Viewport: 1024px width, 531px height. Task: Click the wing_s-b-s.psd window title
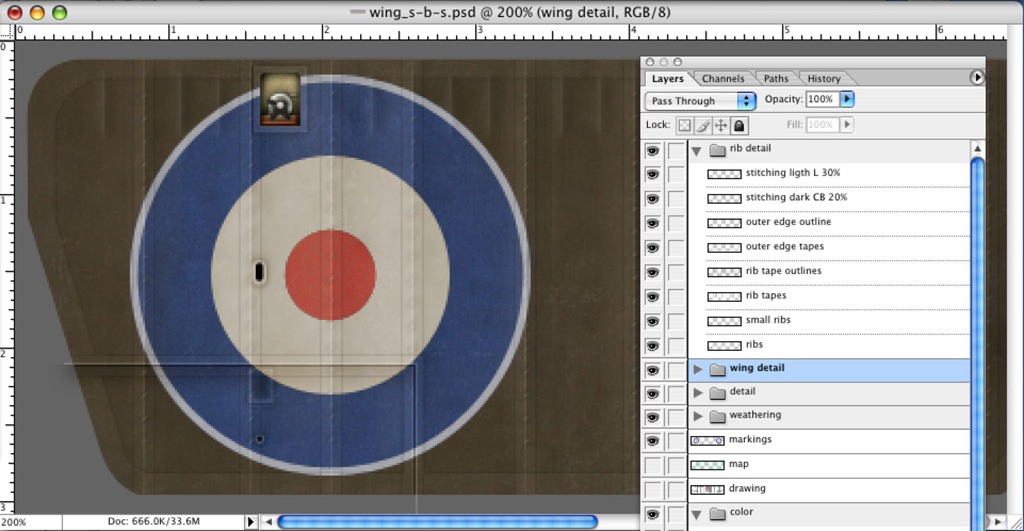520,12
